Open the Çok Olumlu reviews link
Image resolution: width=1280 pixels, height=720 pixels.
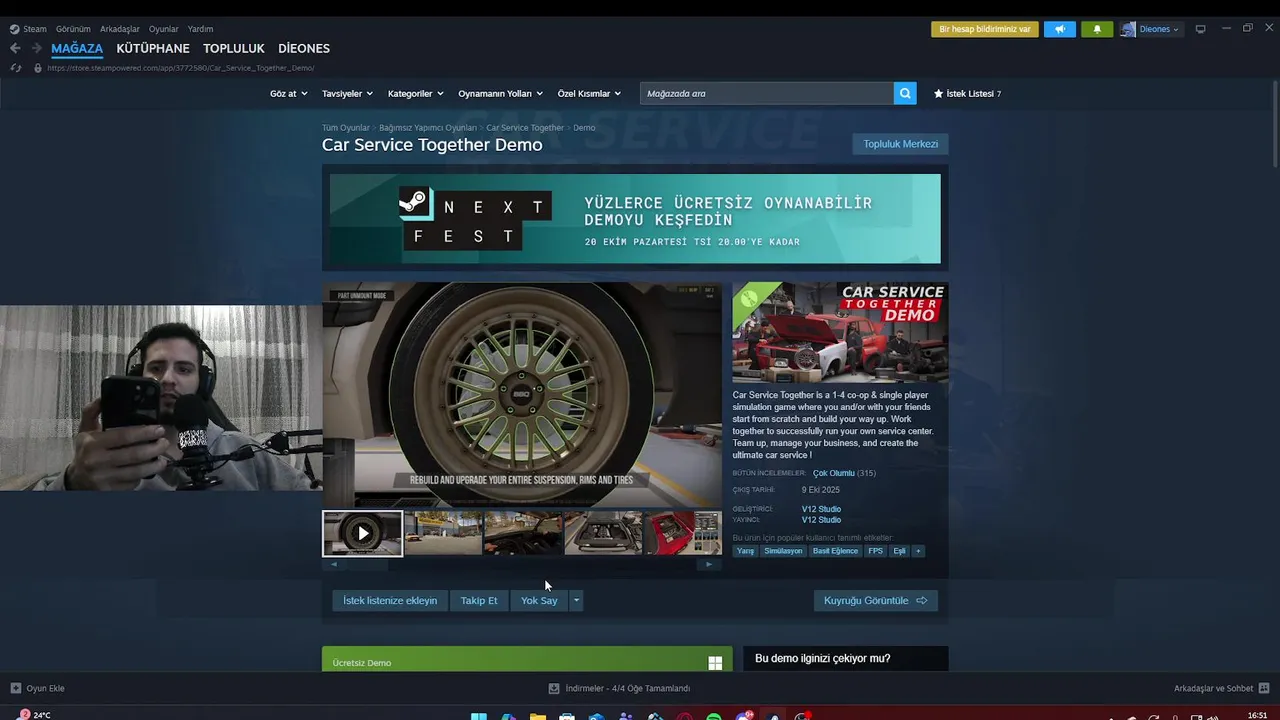pos(834,473)
